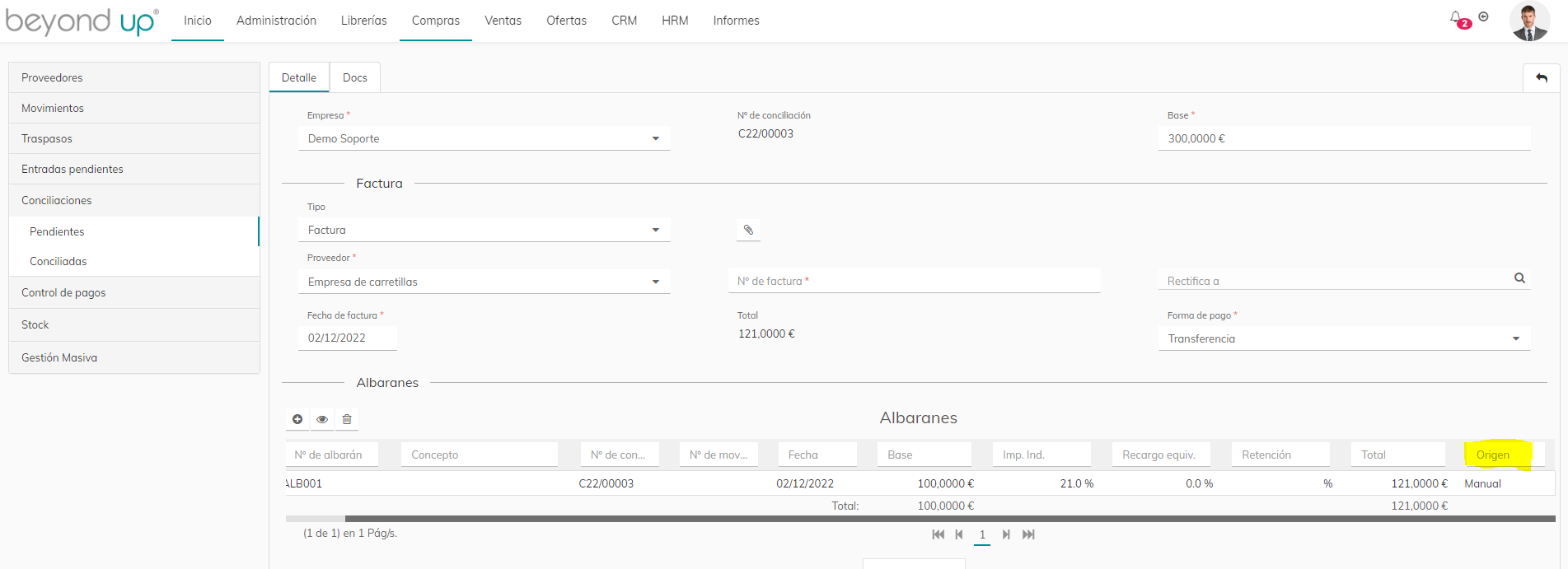The height and width of the screenshot is (569, 1568).
Task: Expand the Empresa dropdown
Action: click(656, 138)
